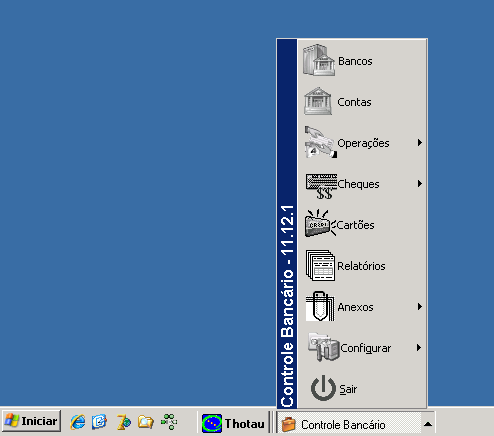The image size is (494, 436).
Task: Click the Cheques check with dollar signs icon
Action: click(321, 186)
